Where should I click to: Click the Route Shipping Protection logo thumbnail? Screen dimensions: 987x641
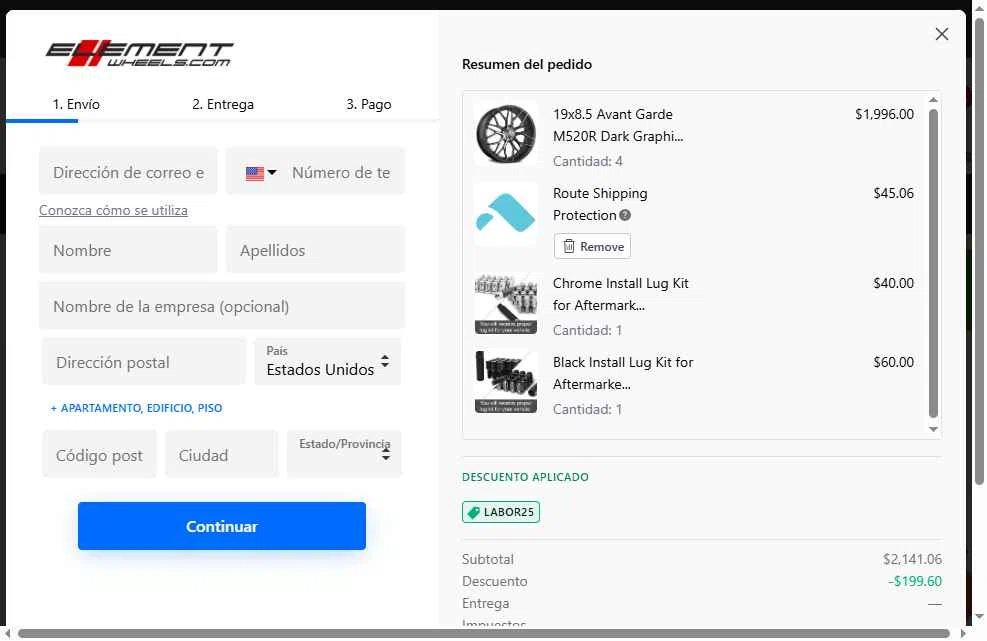pos(506,213)
